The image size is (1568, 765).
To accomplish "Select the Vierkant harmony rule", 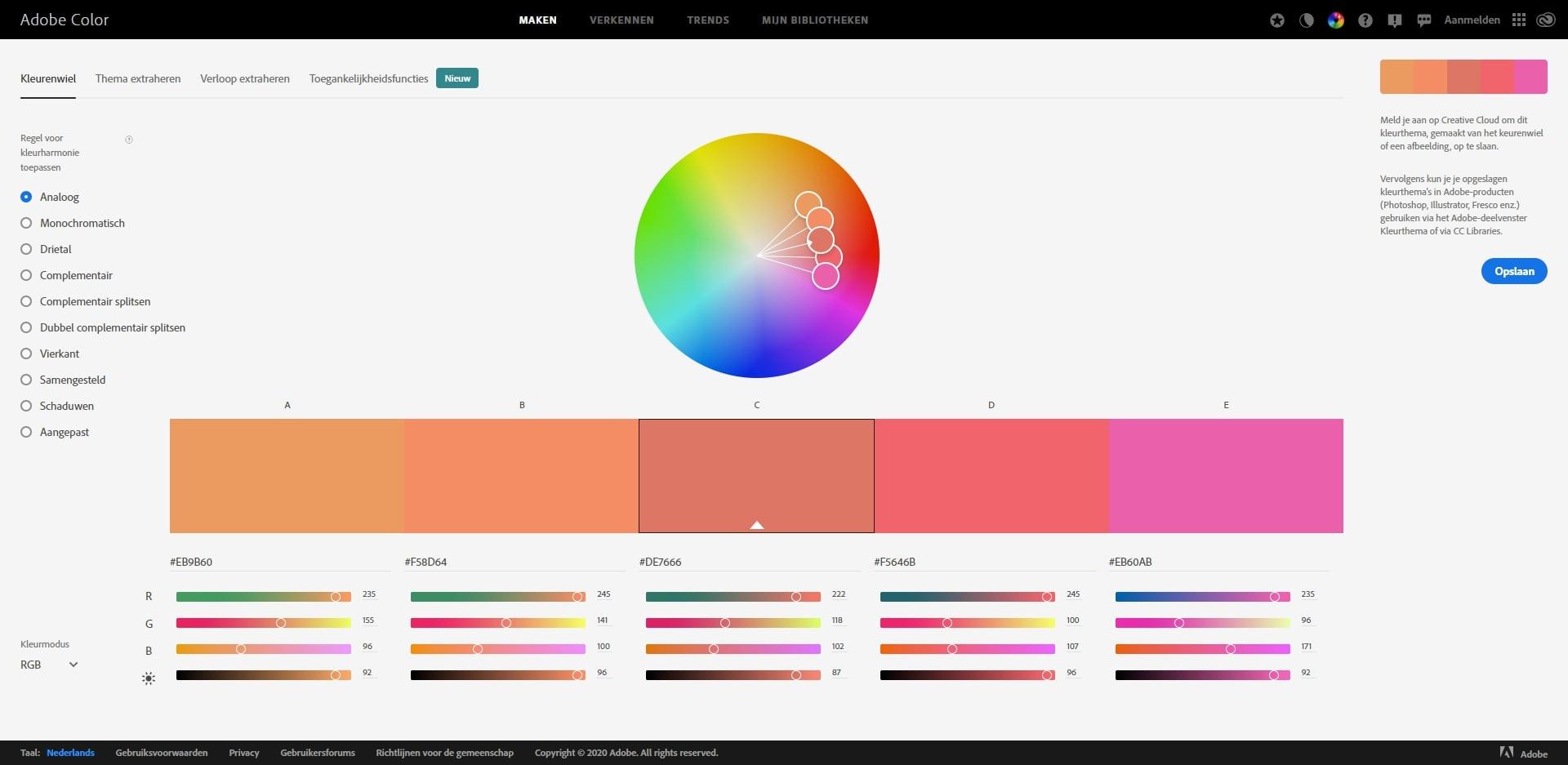I will pyautogui.click(x=50, y=354).
